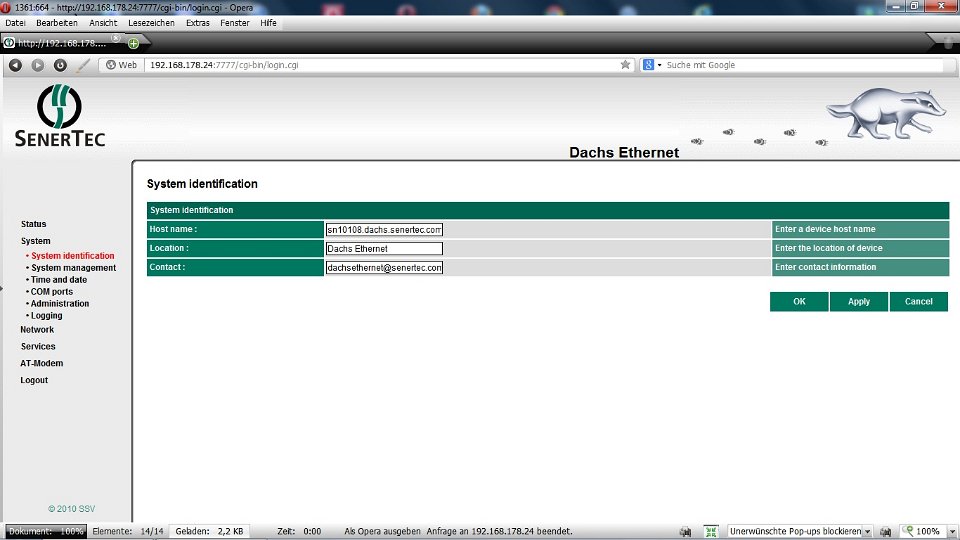Click the Contact email input field
This screenshot has width=960, height=540.
[x=384, y=268]
